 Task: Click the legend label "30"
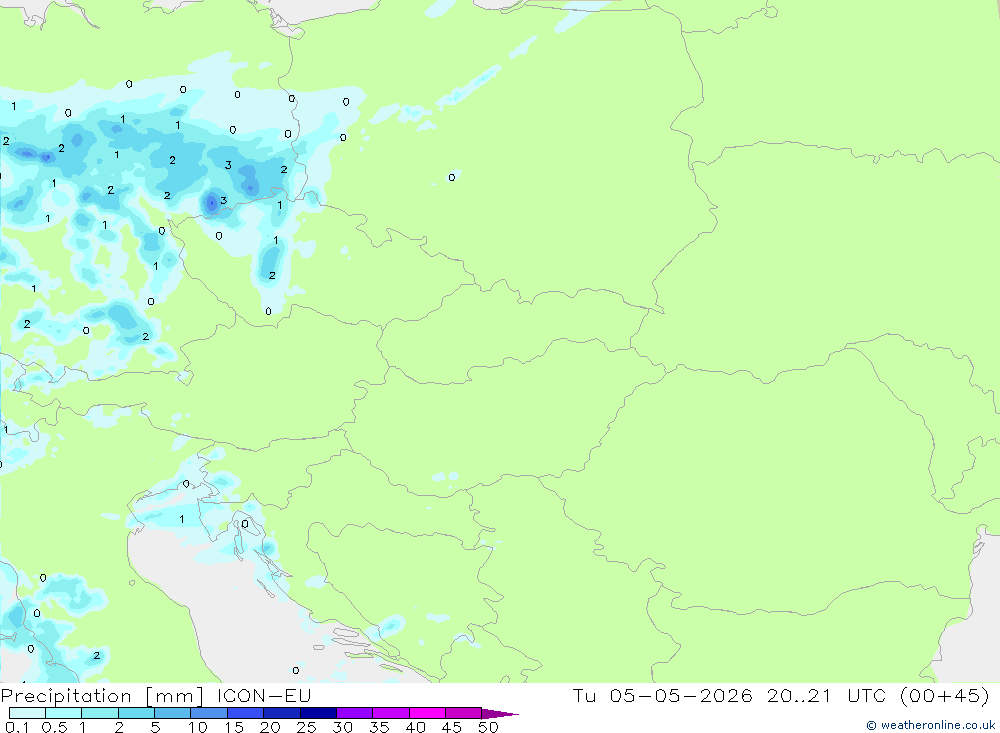[x=342, y=727]
